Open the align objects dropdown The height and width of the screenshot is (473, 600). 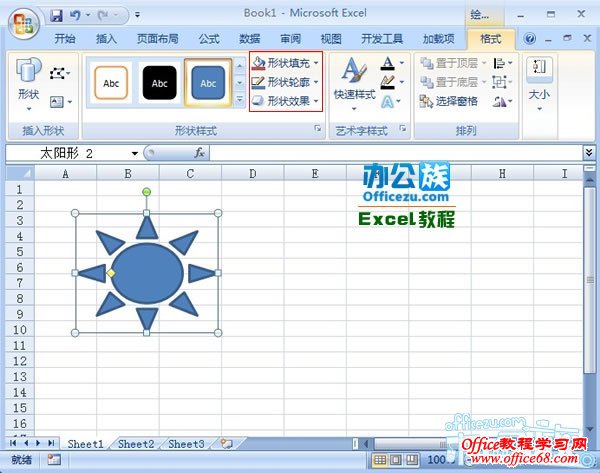point(502,63)
